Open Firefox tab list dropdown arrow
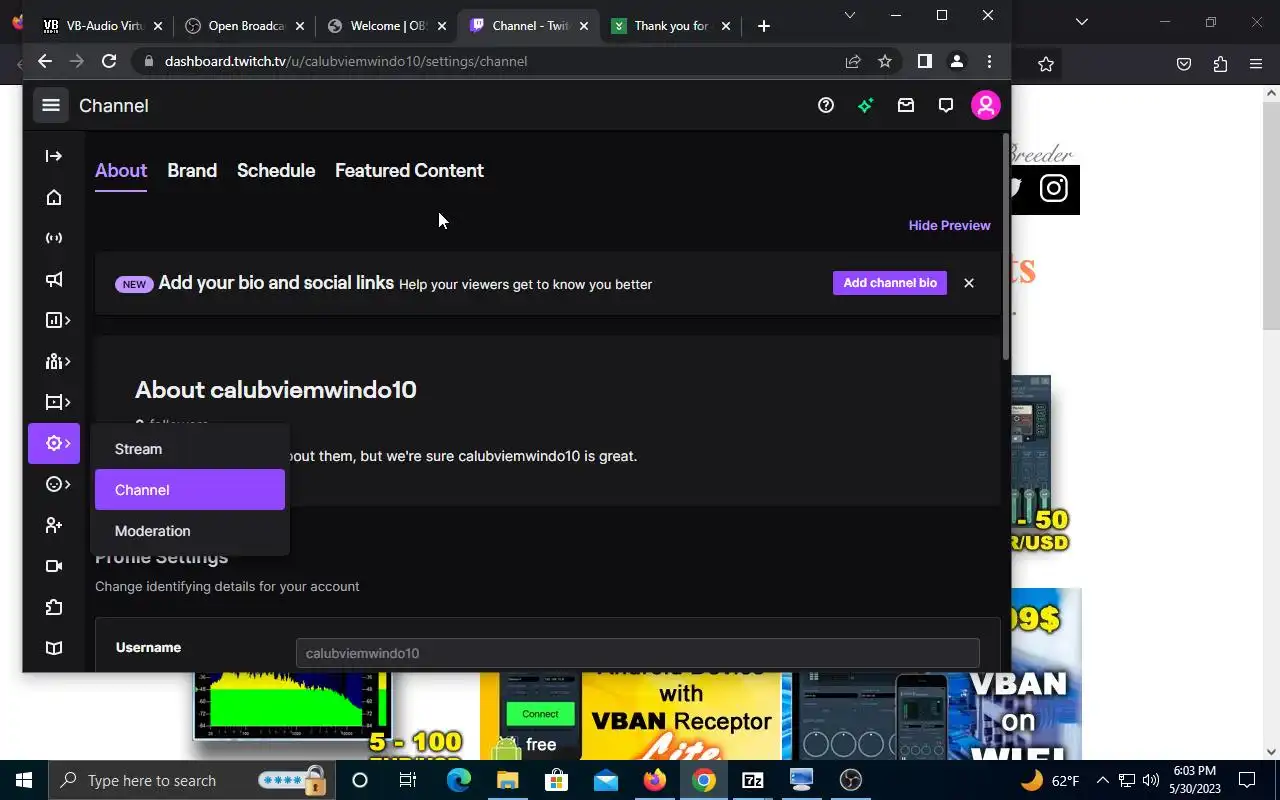 click(1081, 21)
